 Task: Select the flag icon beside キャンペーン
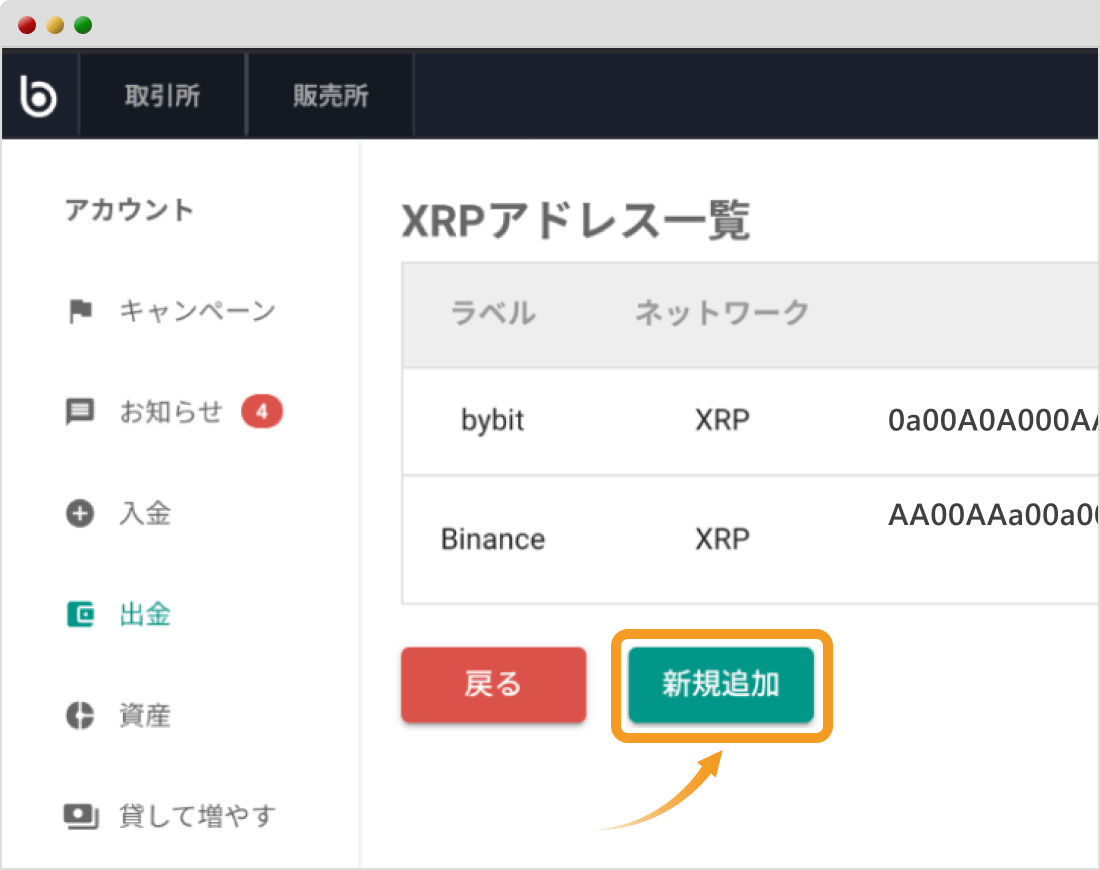click(81, 311)
